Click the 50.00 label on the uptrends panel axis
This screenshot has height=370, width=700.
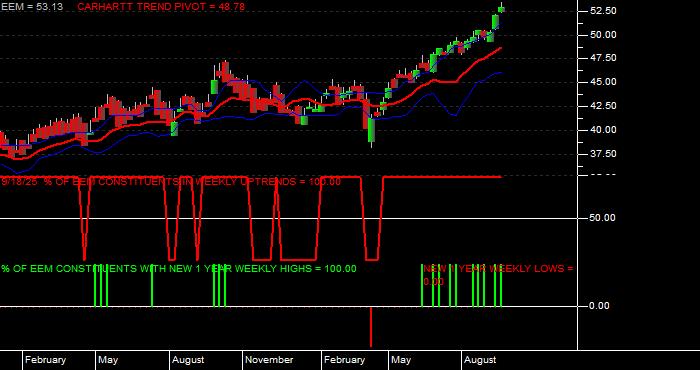603,218
